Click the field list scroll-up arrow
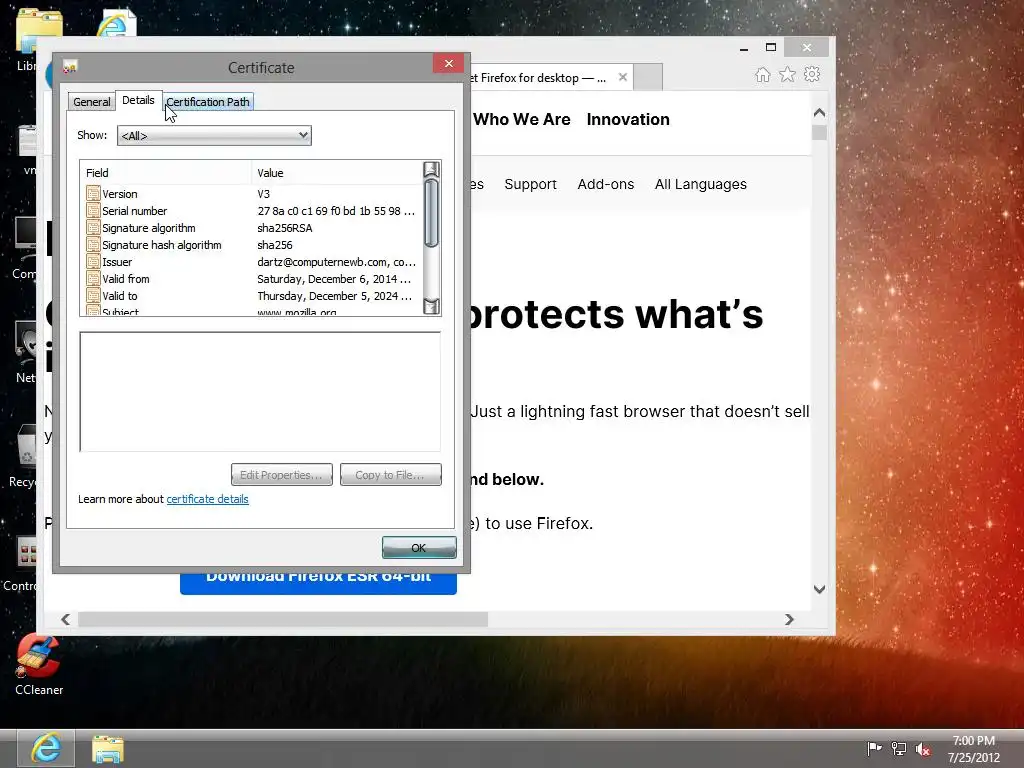This screenshot has width=1024, height=768. (431, 170)
